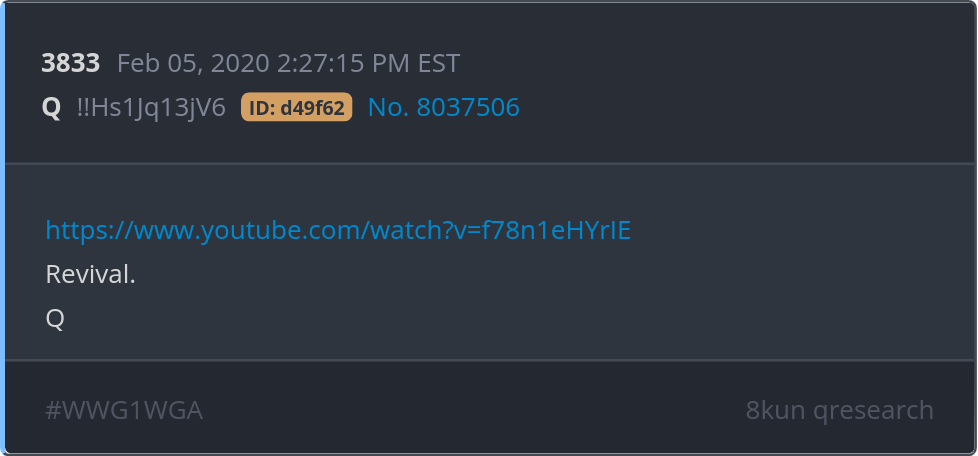Click the Revival. text line

(90, 274)
